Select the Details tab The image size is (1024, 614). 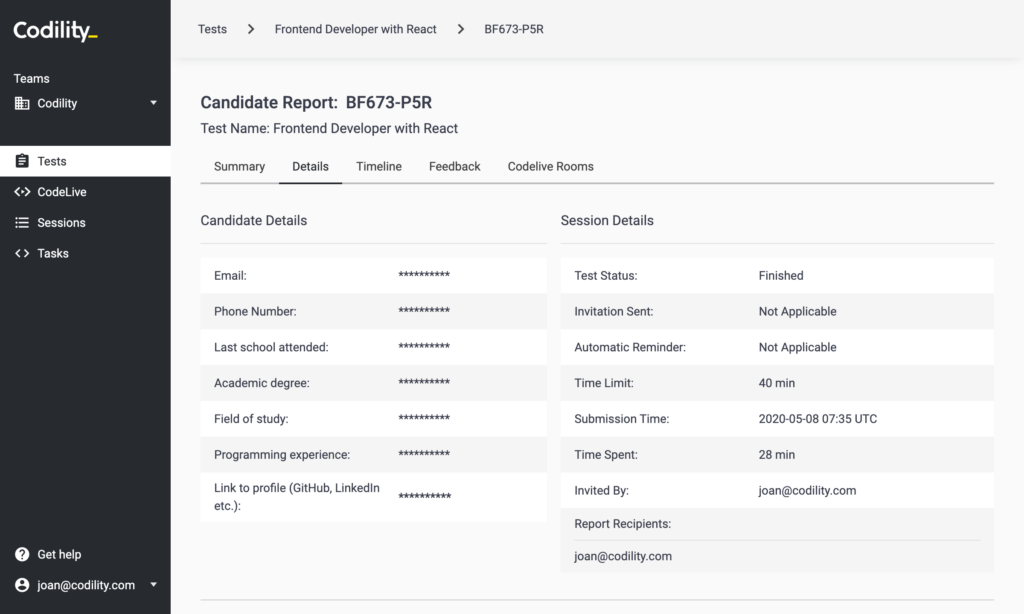310,166
